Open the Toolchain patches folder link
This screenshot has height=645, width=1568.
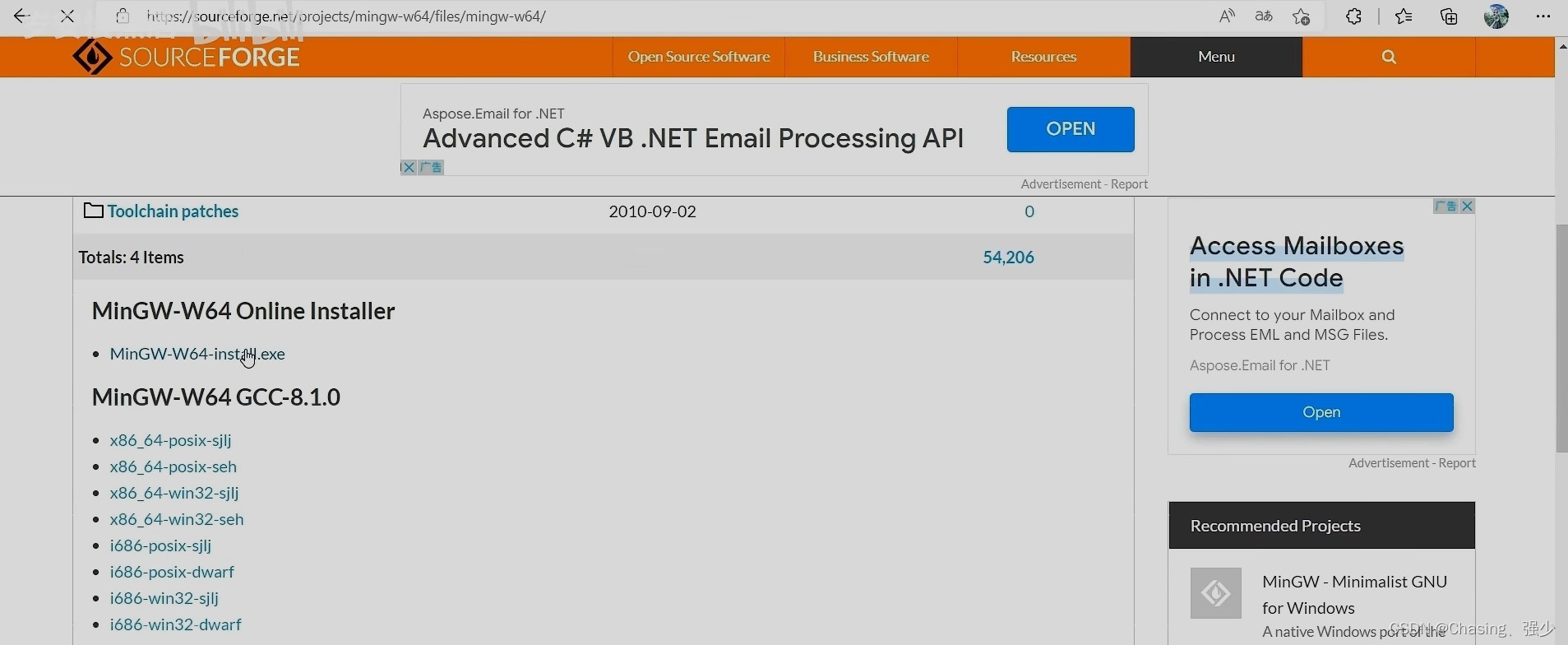click(173, 211)
